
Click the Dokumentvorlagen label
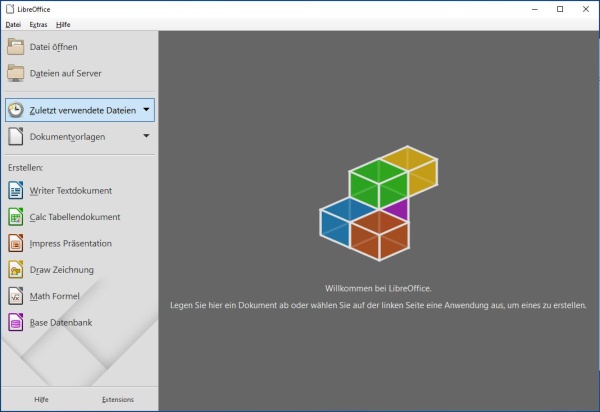(x=67, y=137)
